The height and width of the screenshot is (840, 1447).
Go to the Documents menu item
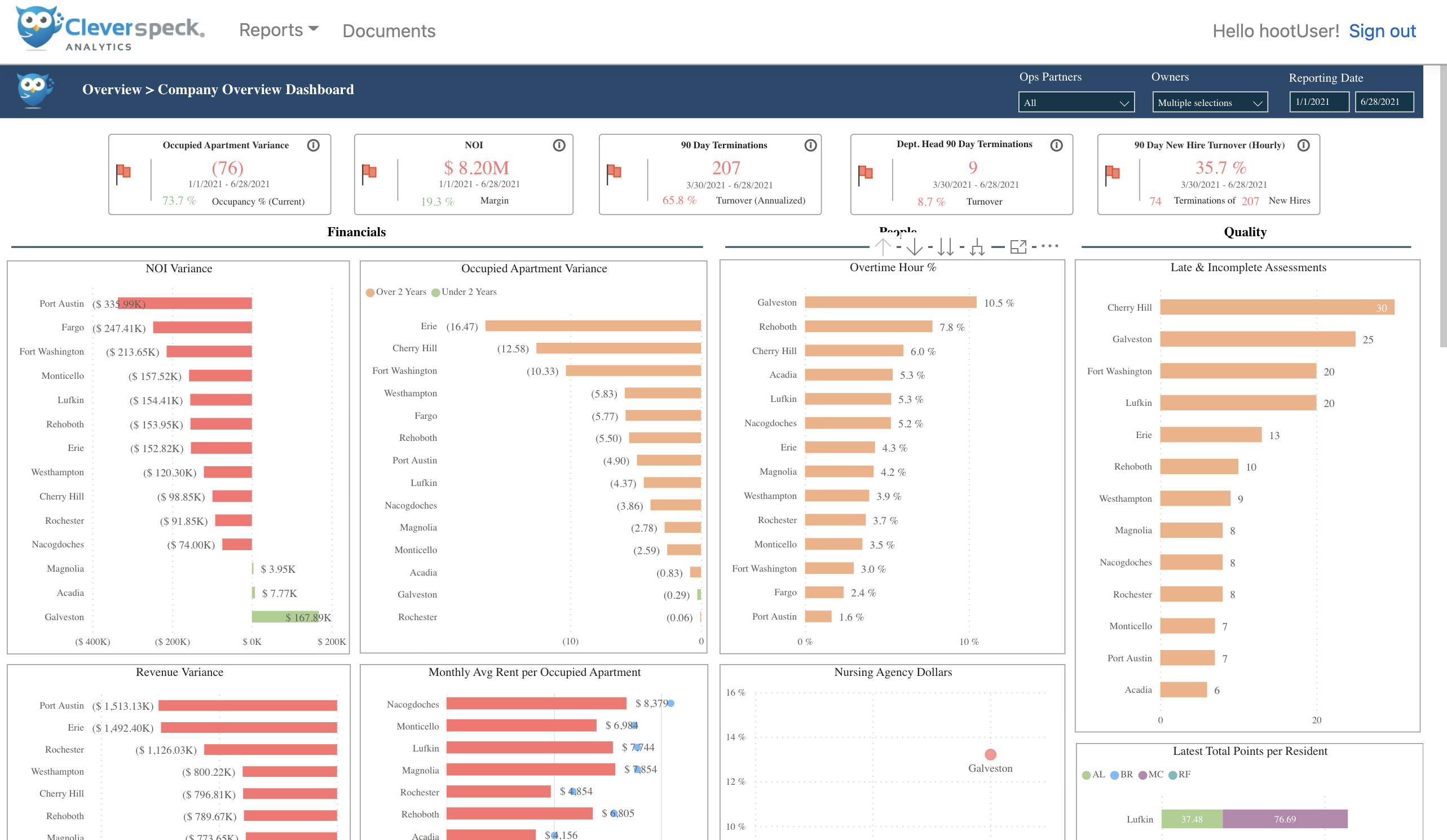click(x=389, y=30)
